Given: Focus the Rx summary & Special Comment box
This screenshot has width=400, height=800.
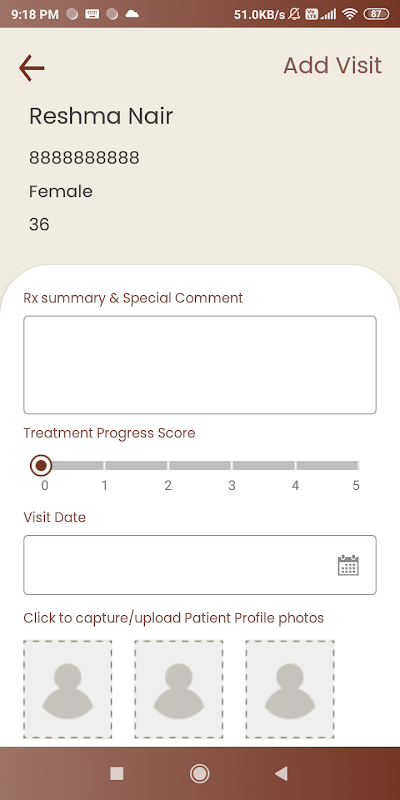Looking at the screenshot, I should point(200,365).
